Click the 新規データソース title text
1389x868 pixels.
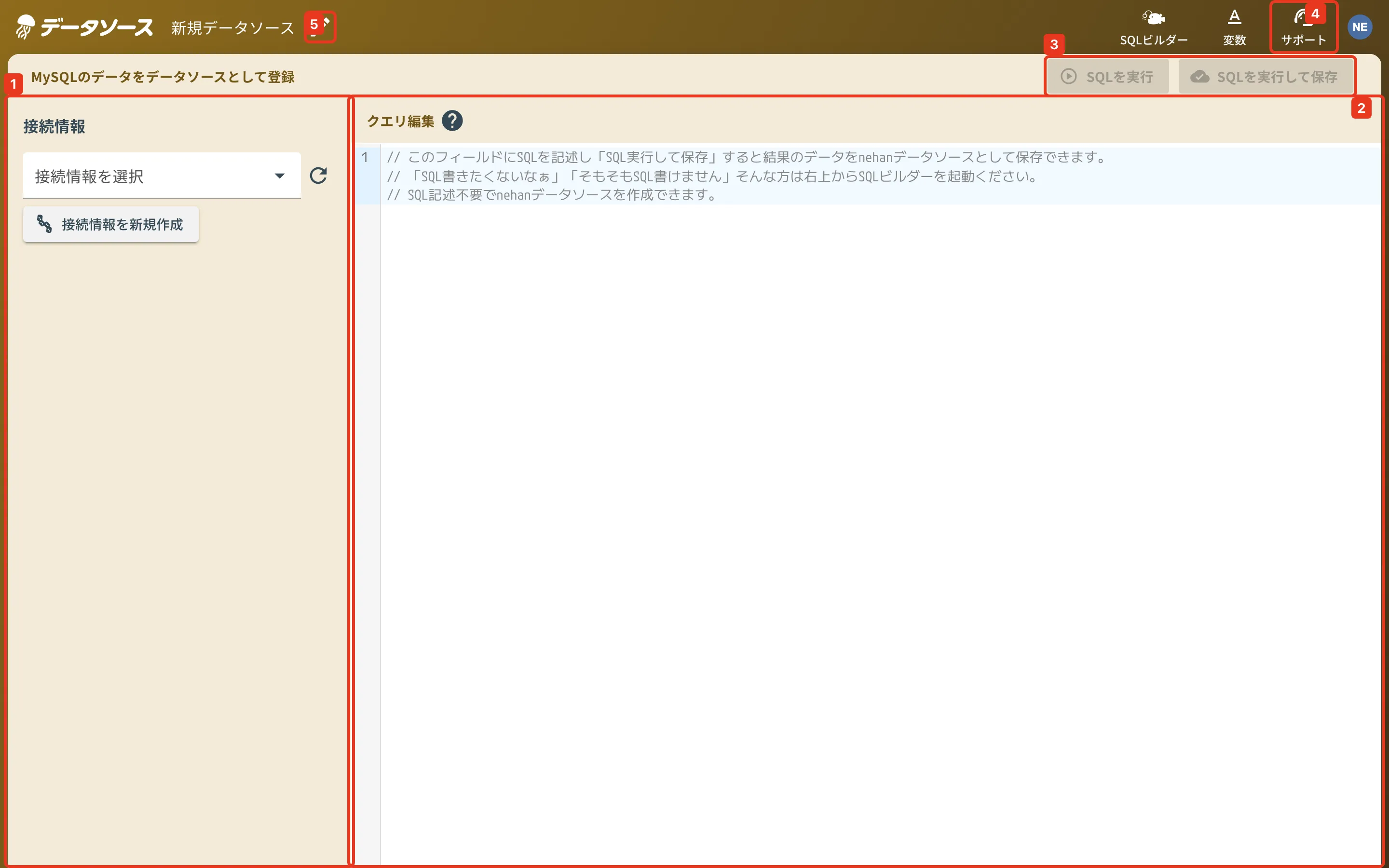click(x=232, y=27)
